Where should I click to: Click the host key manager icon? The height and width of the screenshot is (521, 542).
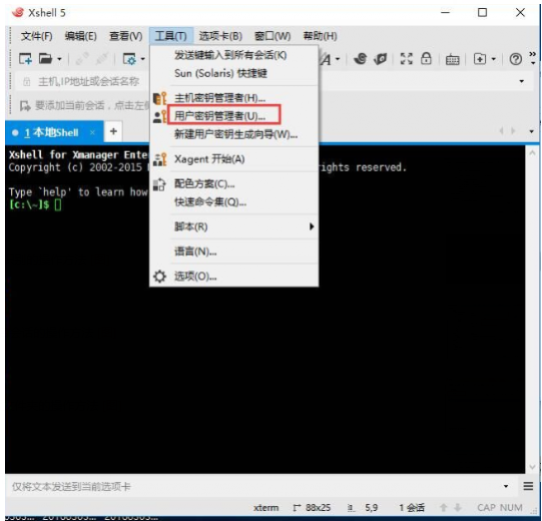click(160, 98)
